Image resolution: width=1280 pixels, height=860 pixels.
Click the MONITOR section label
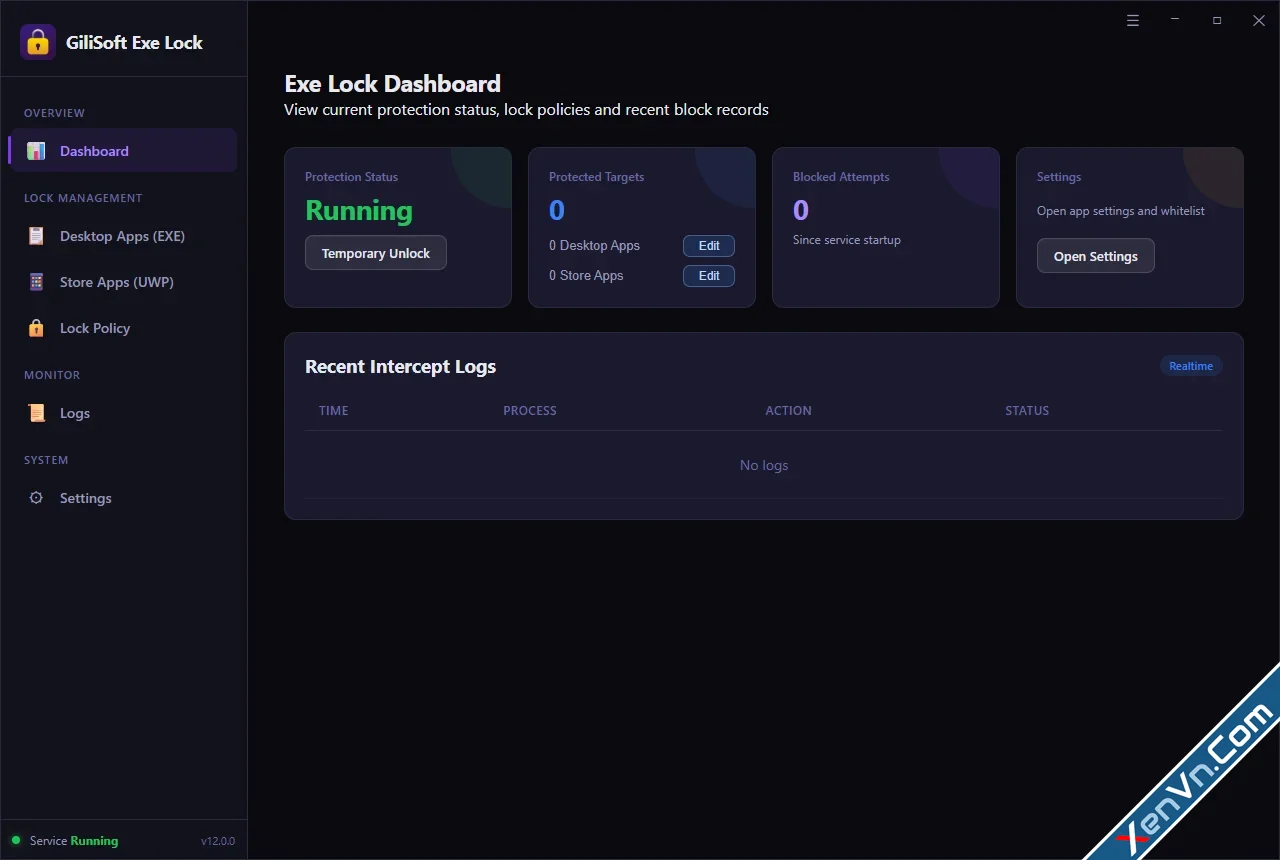[52, 375]
